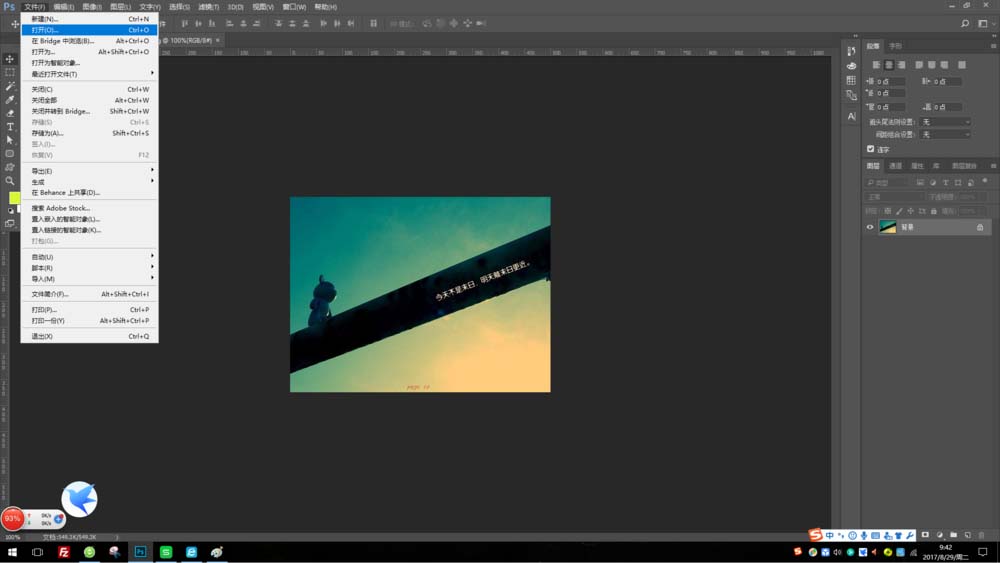Hide the 背景 layer via eye icon
The image size is (1000, 563).
pyautogui.click(x=870, y=227)
